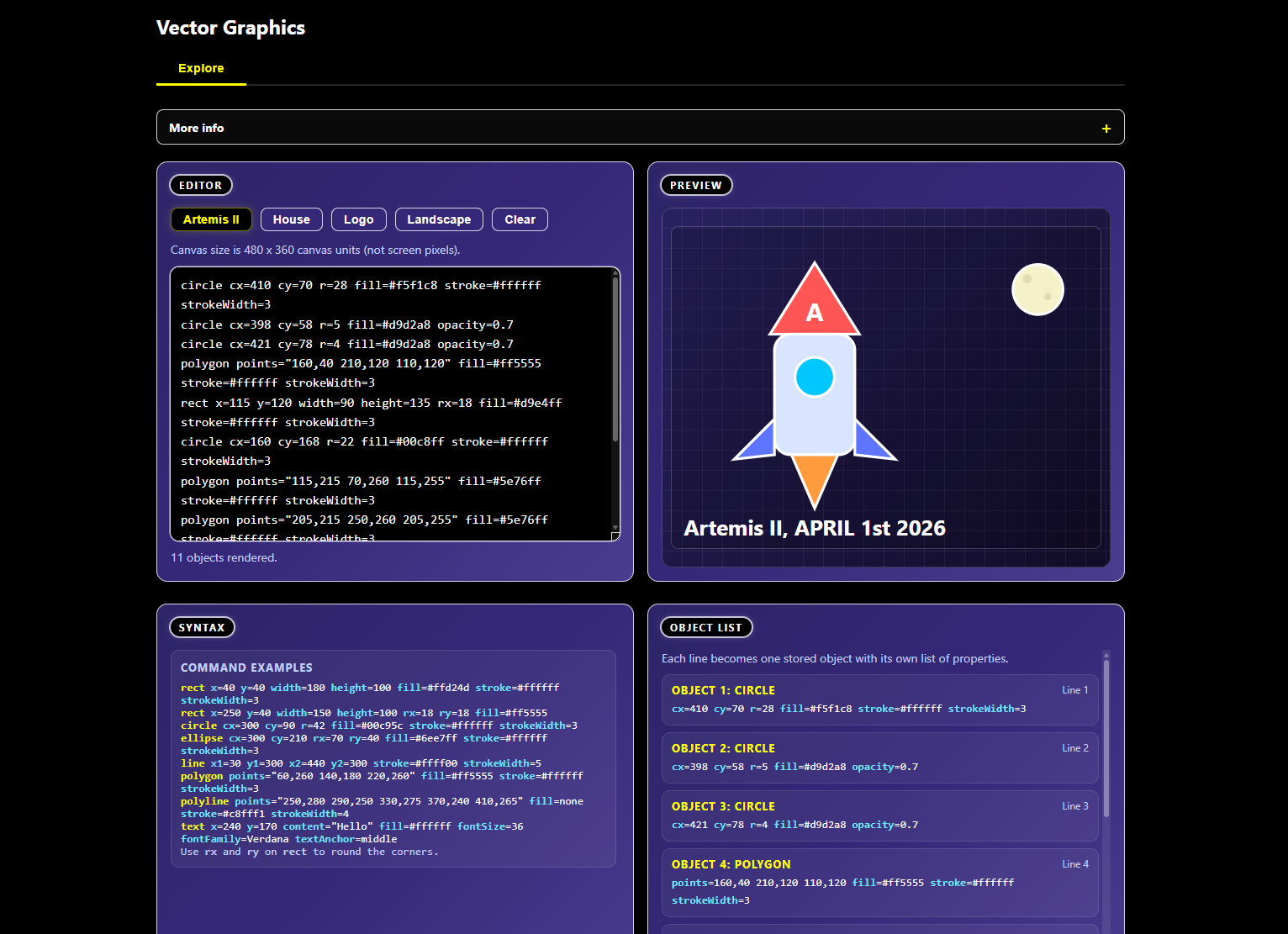Click the first circle code line with cx=410
The height and width of the screenshot is (934, 1288).
click(362, 295)
